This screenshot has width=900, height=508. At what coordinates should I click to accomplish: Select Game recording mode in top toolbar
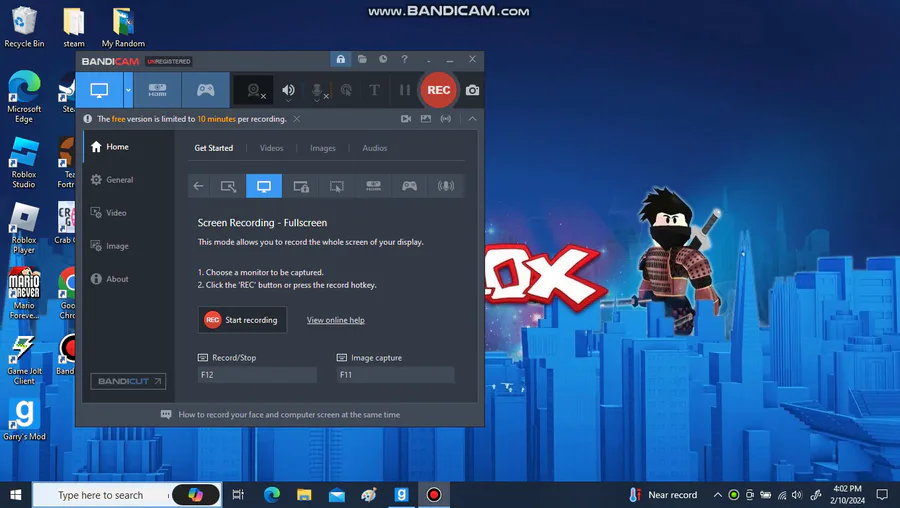(x=205, y=90)
